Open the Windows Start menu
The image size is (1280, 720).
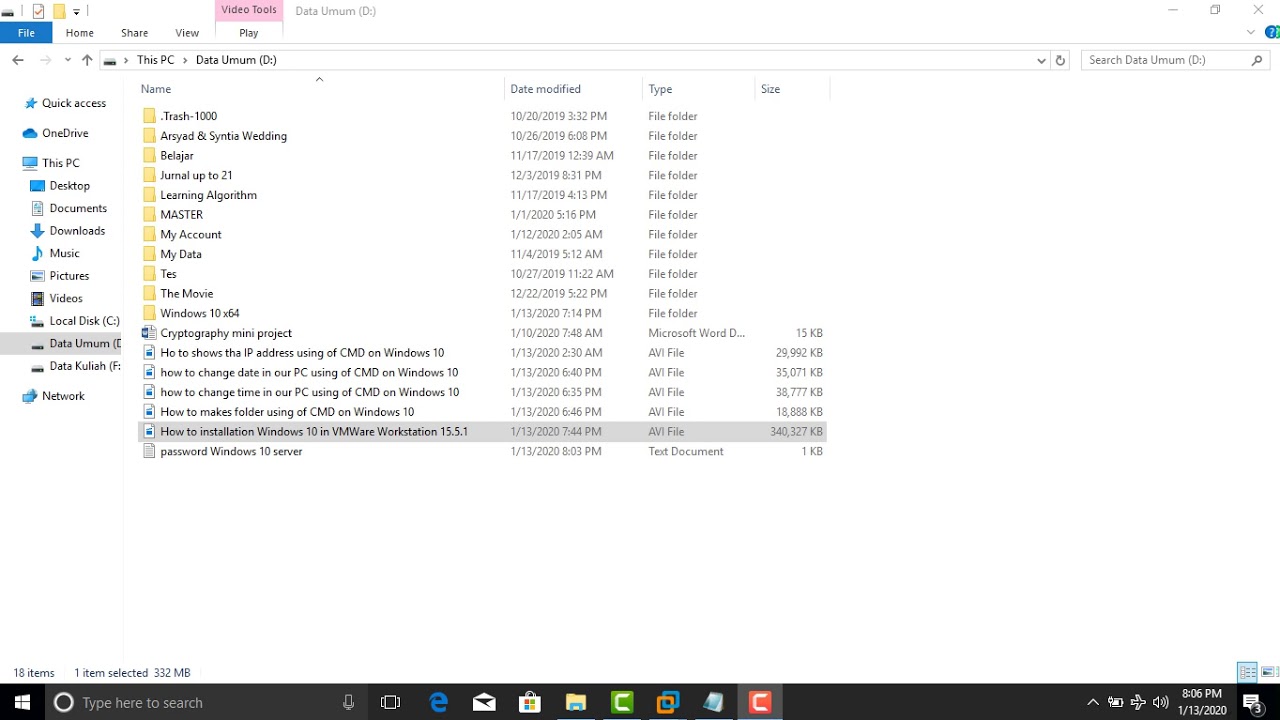tap(22, 702)
